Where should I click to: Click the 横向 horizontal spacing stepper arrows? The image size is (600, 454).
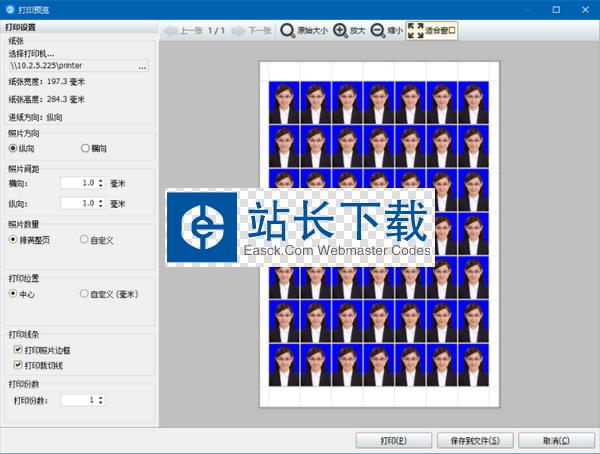pos(100,183)
